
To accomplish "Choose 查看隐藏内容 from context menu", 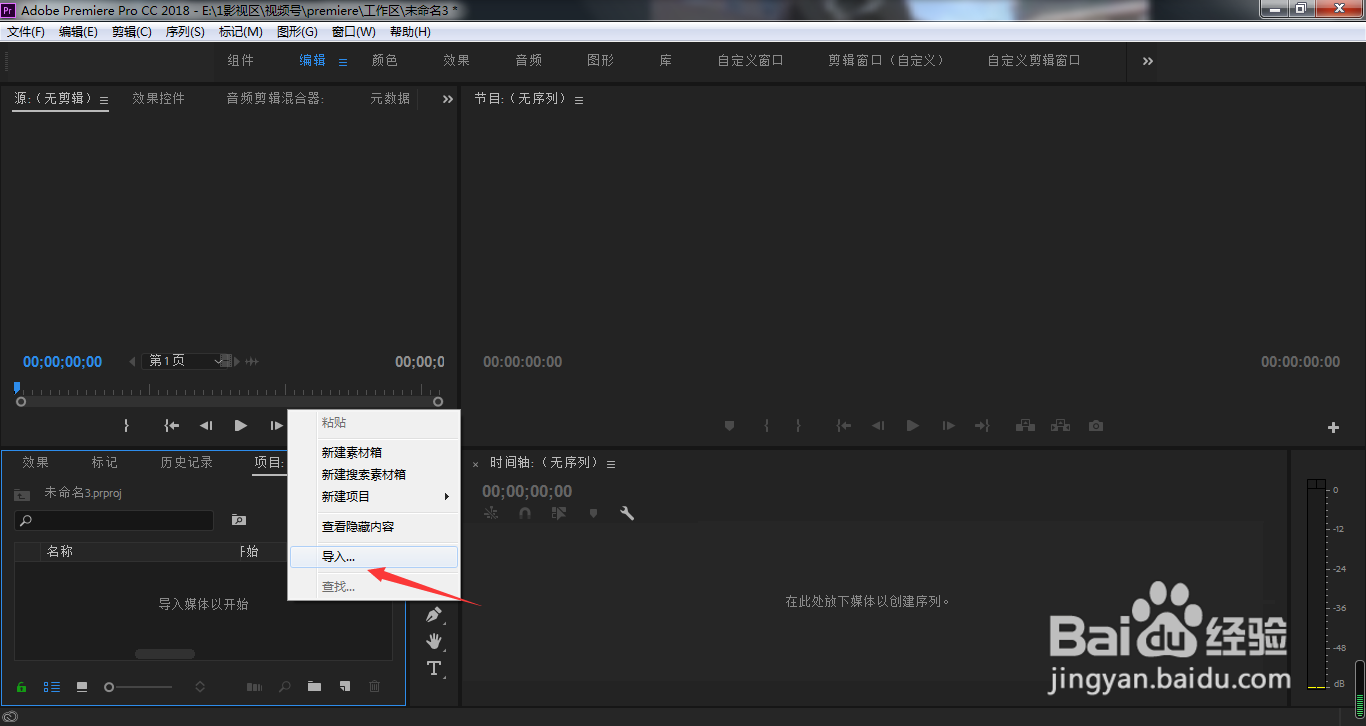I will 374,526.
